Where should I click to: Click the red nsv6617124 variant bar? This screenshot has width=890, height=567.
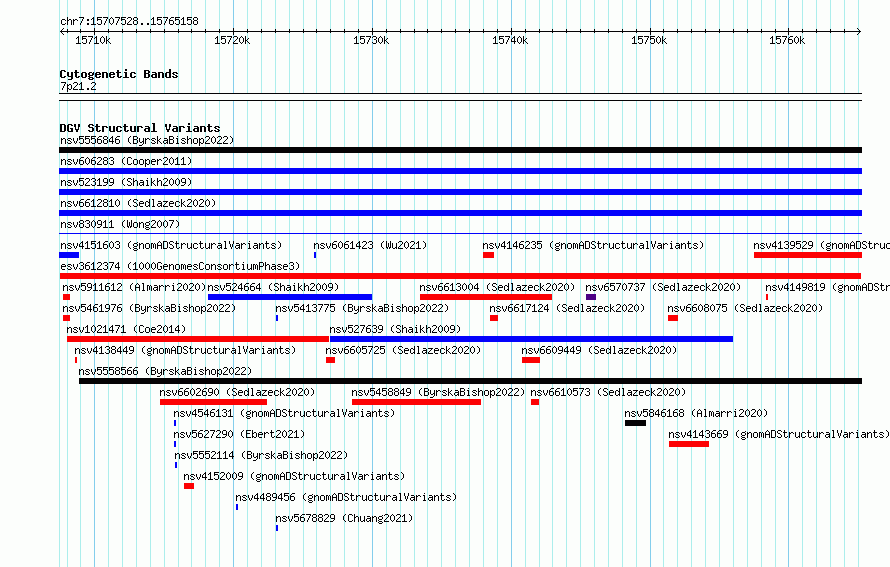tap(494, 318)
